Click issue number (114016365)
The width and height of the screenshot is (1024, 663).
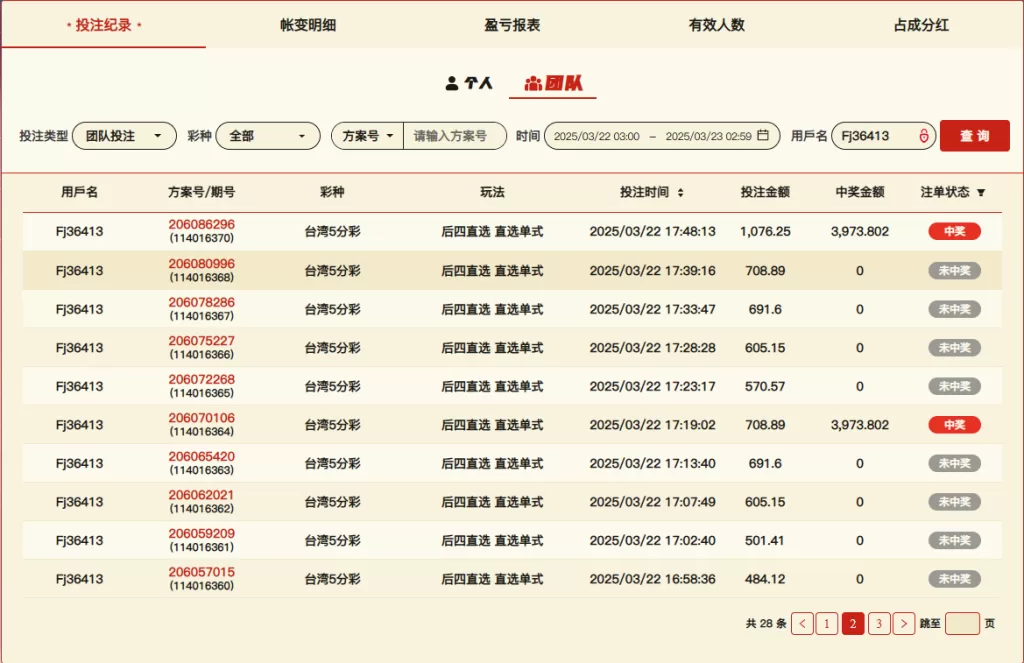tap(201, 393)
